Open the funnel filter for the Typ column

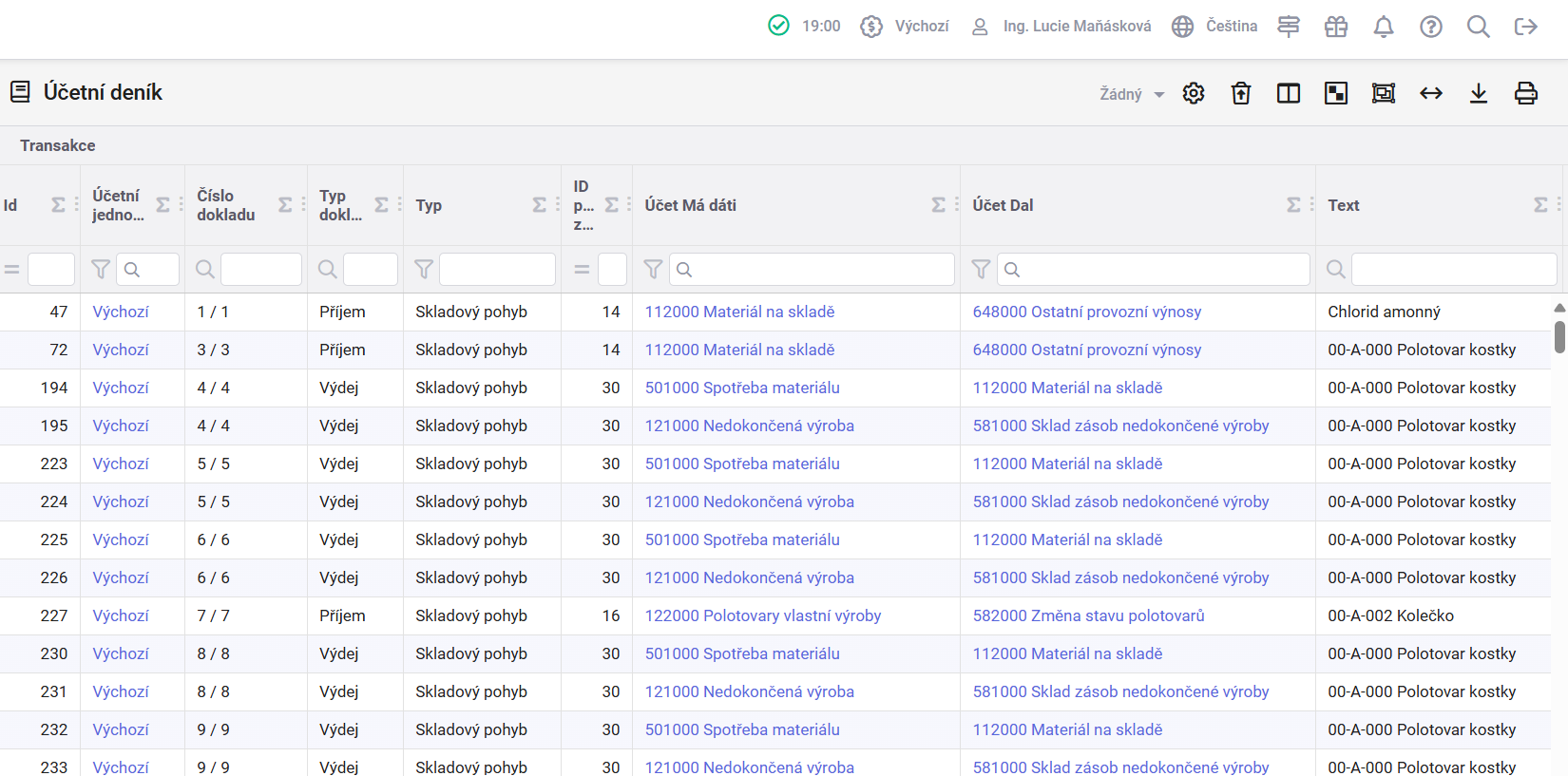(424, 270)
